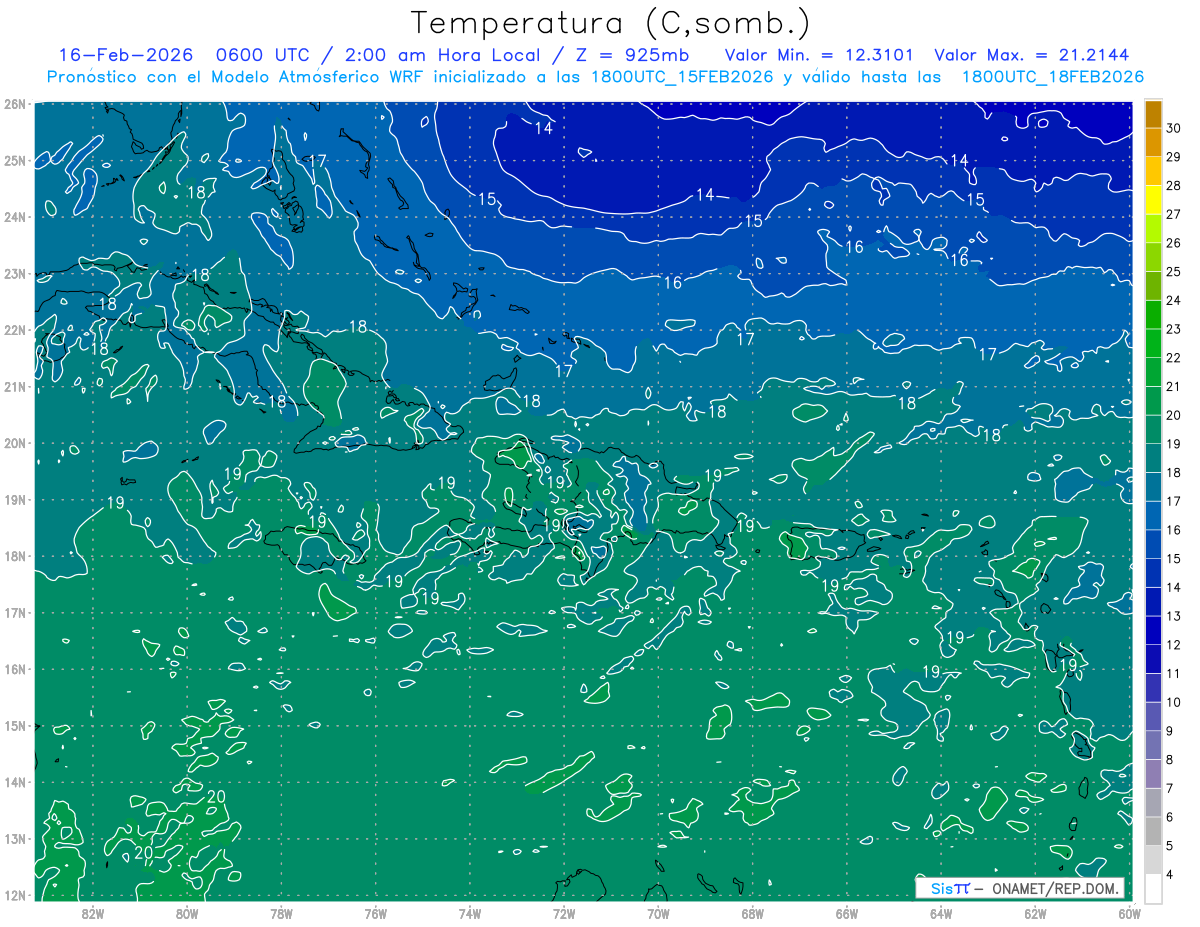The image size is (1200, 927).
Task: Click the '24N' latitude axis label
Action: (14, 217)
